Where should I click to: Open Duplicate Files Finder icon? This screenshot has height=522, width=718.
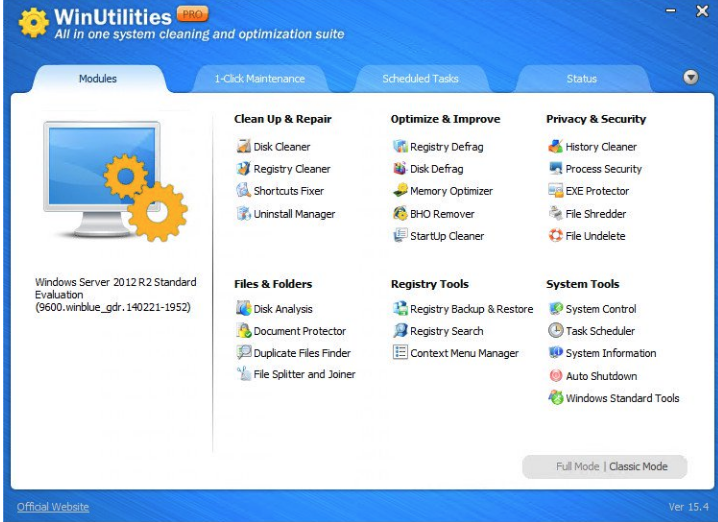coord(243,353)
